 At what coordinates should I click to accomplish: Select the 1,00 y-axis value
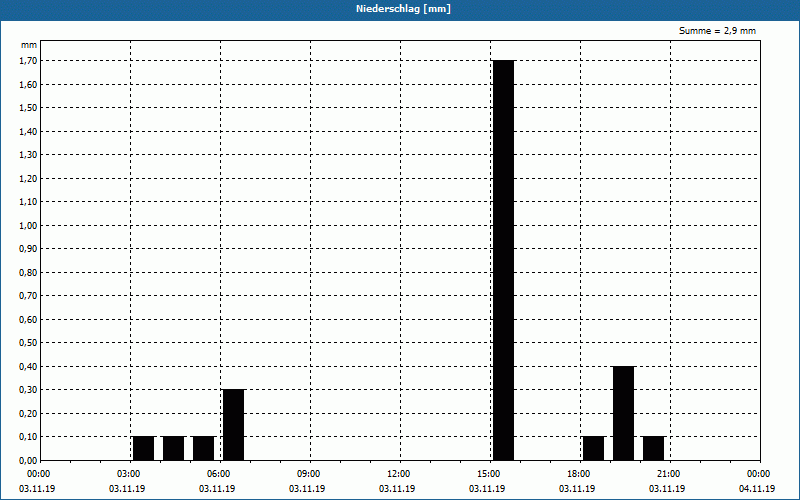(28, 225)
